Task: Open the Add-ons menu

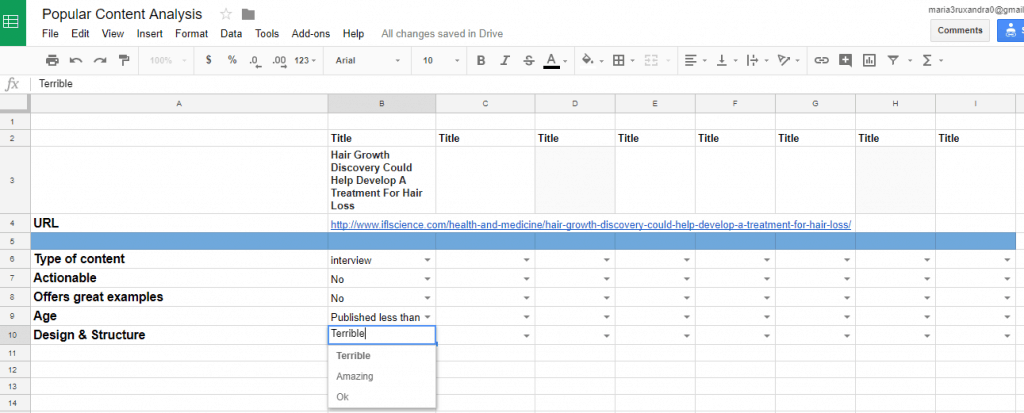Action: click(x=311, y=33)
